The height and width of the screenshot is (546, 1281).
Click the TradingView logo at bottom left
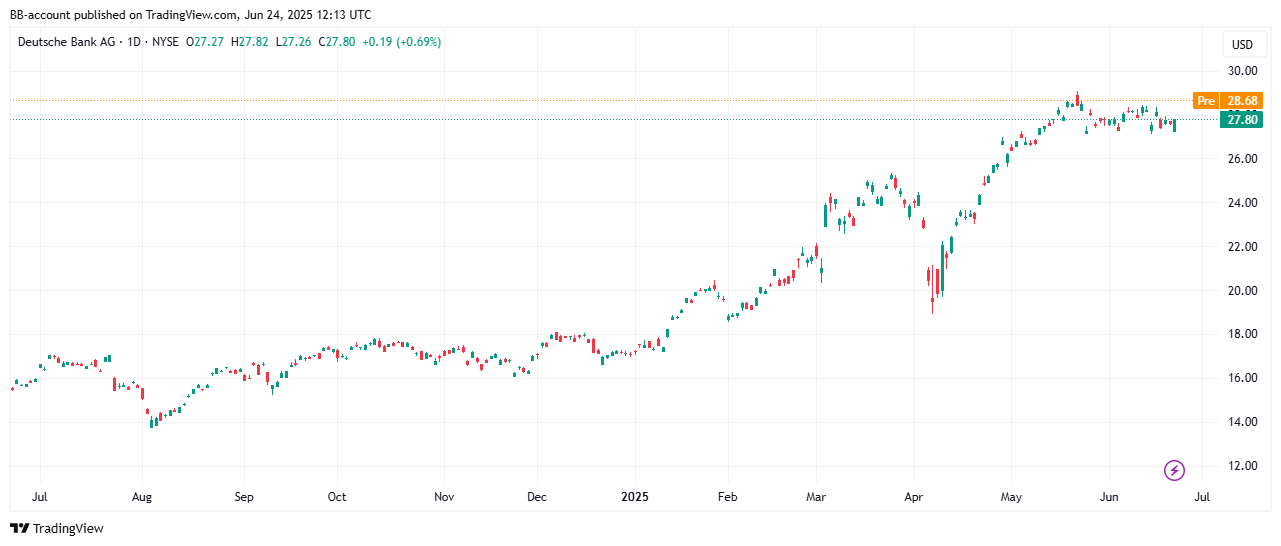(x=57, y=528)
